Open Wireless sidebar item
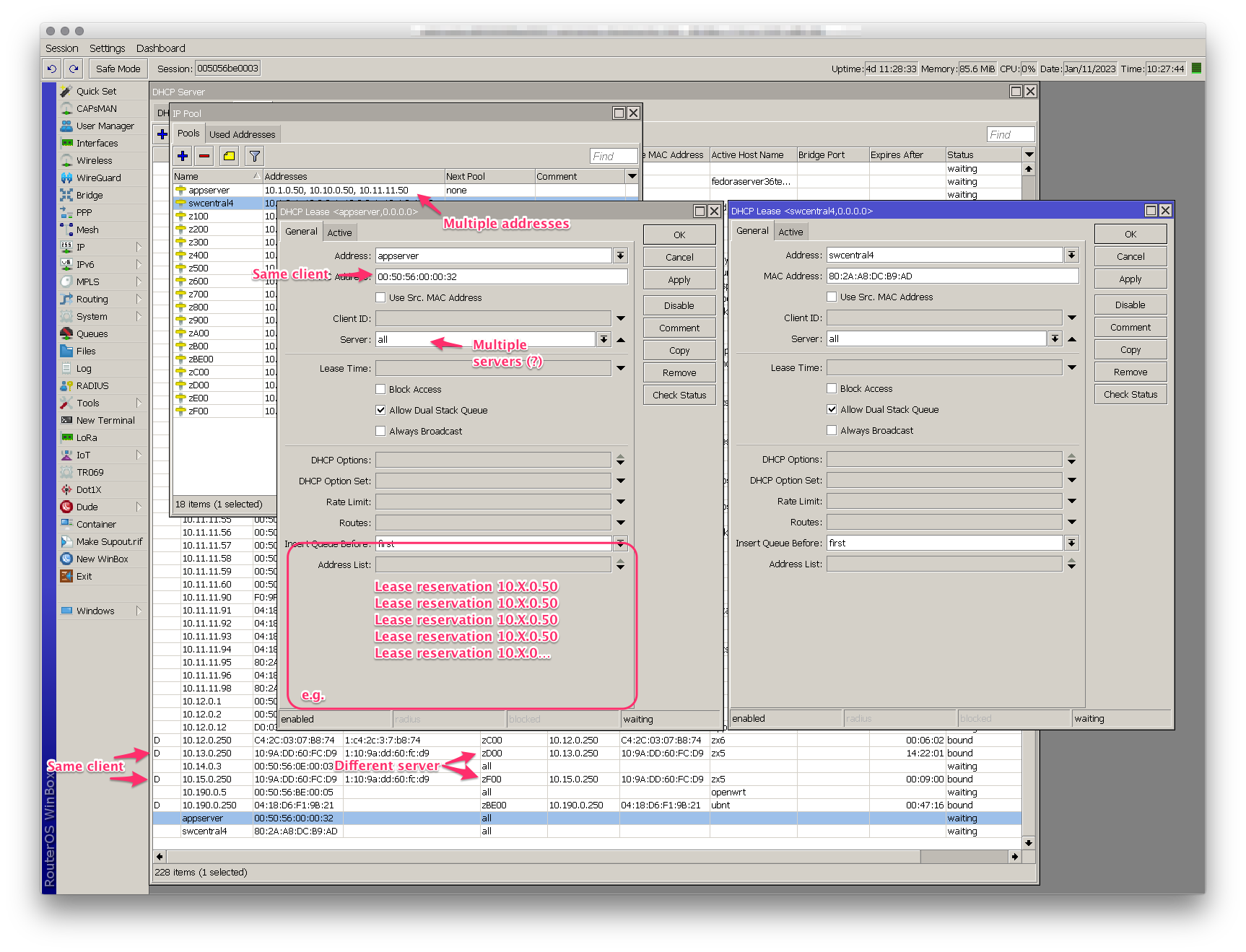 click(x=94, y=160)
